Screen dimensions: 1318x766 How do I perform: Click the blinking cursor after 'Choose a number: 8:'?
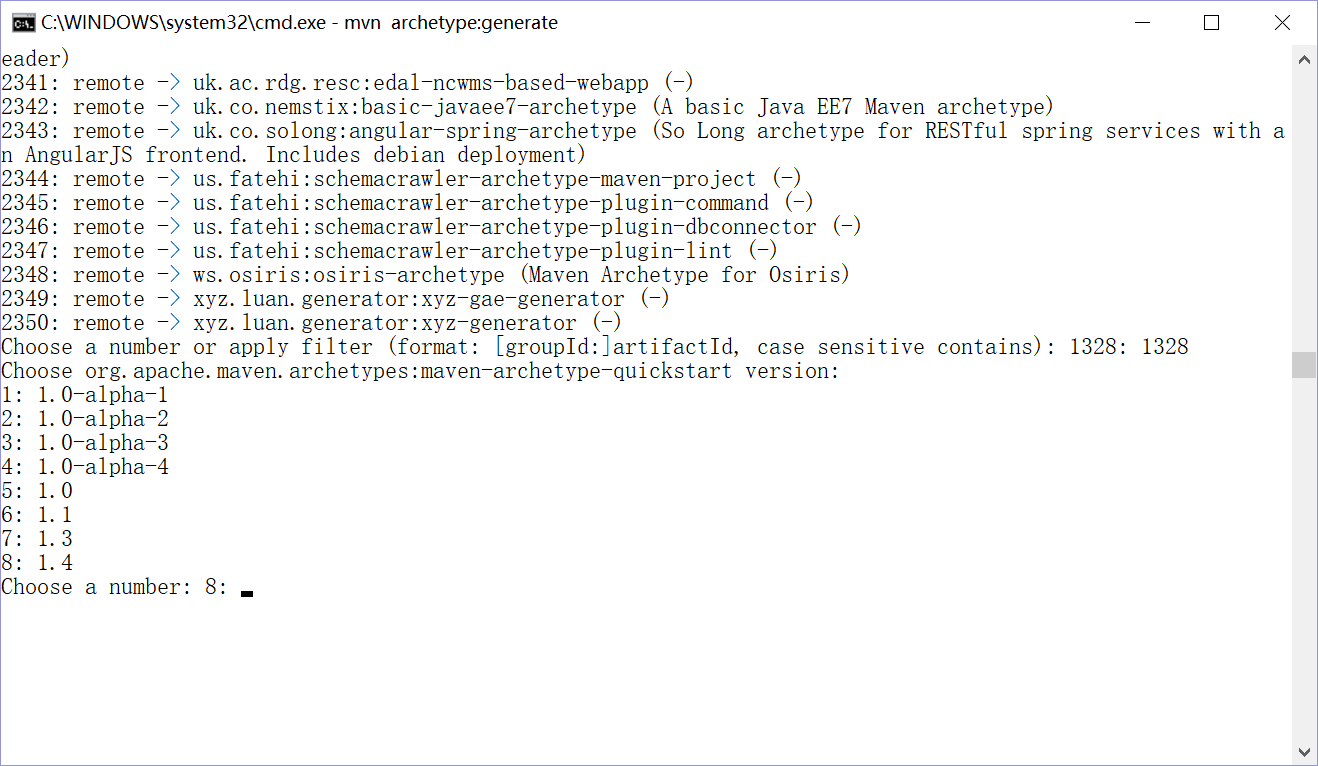[x=247, y=593]
